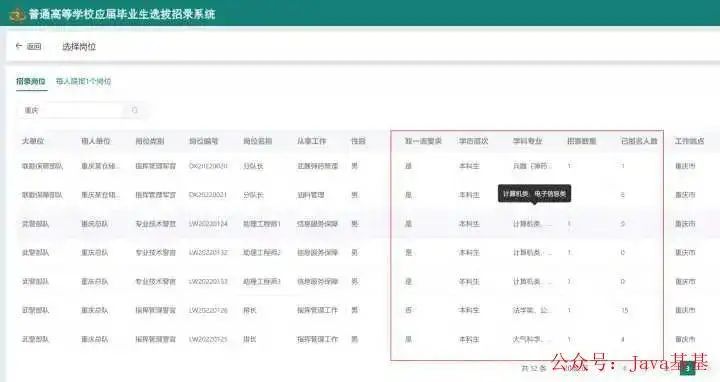Select the 助理工程师1 position cell
The image size is (720, 382).
[x=262, y=224]
